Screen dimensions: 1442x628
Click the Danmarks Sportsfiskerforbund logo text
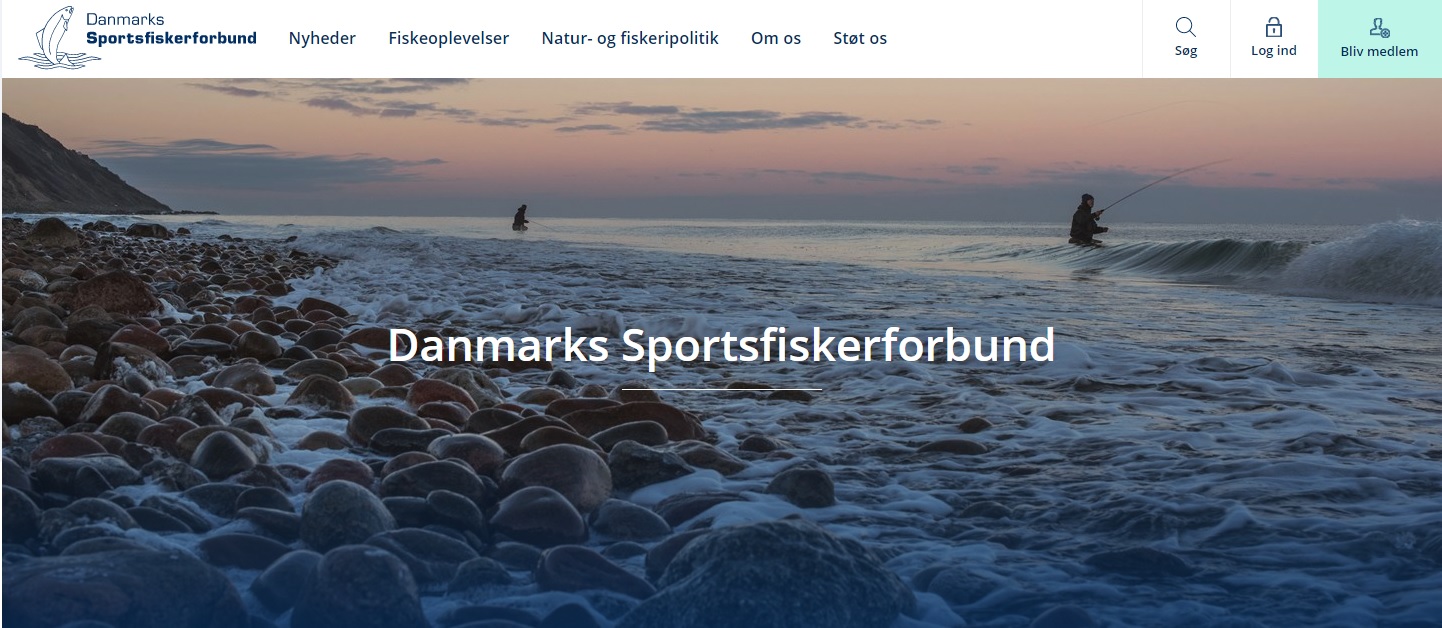coord(171,29)
